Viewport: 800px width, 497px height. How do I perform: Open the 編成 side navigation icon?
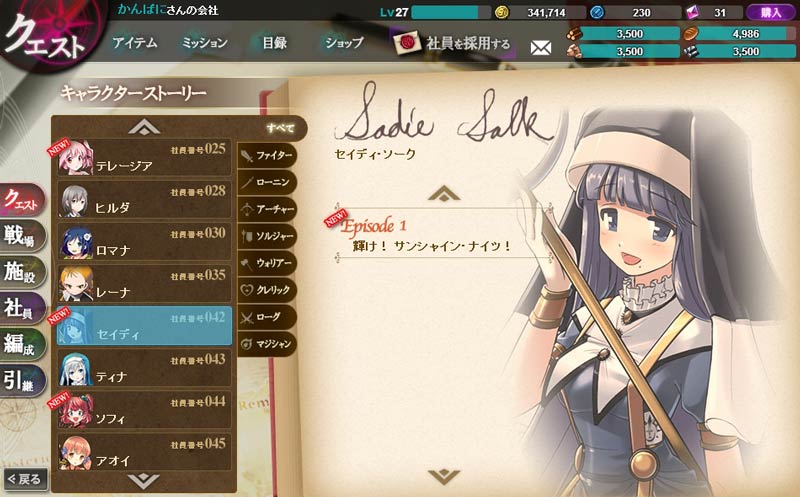22,344
